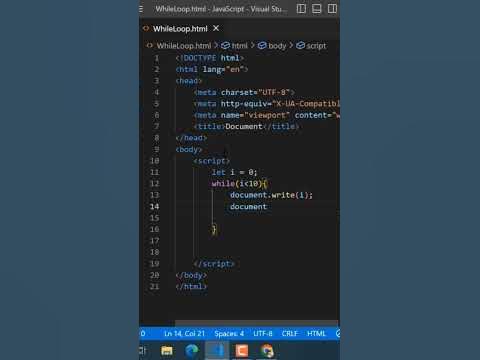Click the meta name="viewport" line
The image size is (480, 360).
pos(267,115)
